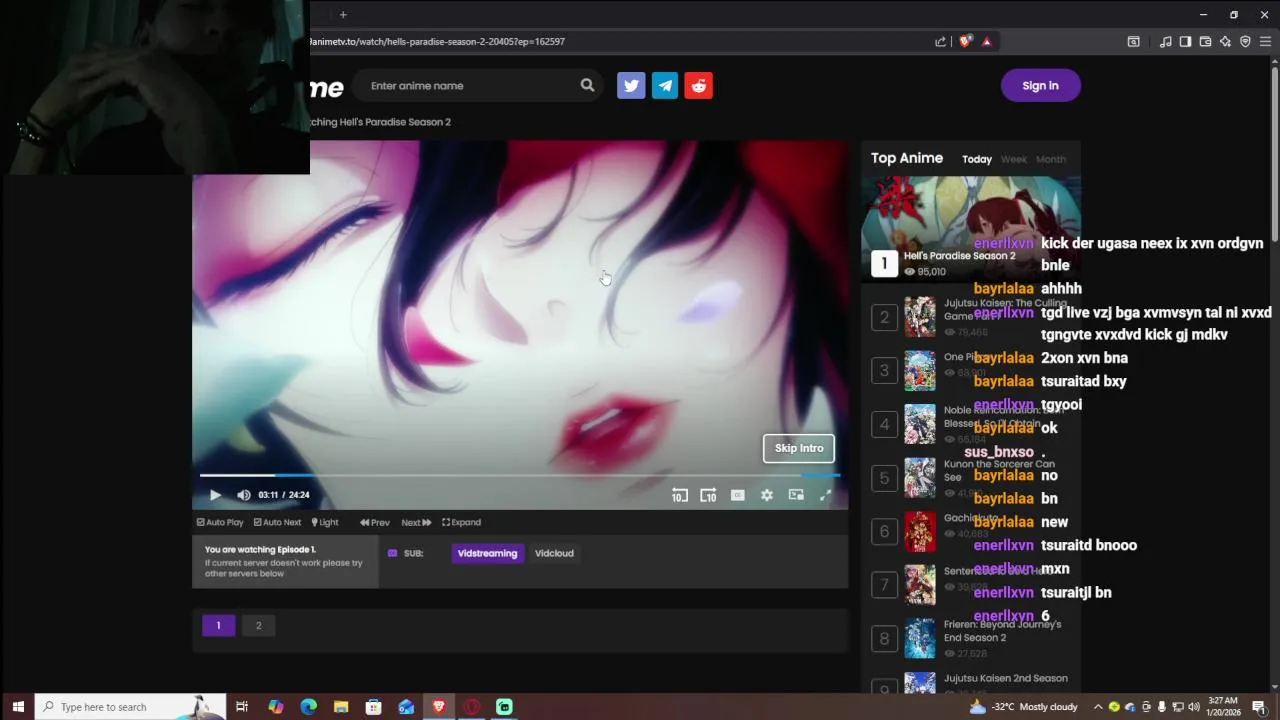Toggle the browser sidebar panel icon
The width and height of the screenshot is (1280, 720).
(1185, 42)
